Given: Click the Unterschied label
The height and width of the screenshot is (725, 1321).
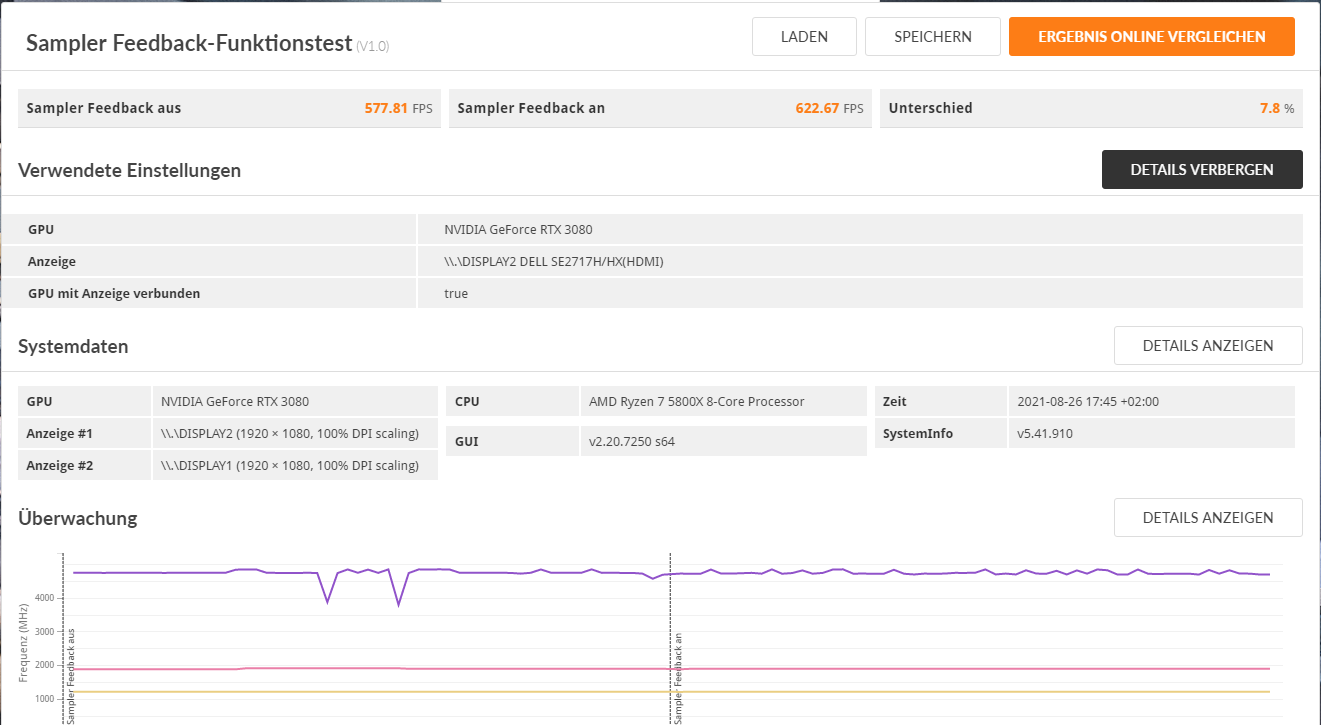Looking at the screenshot, I should click(930, 108).
